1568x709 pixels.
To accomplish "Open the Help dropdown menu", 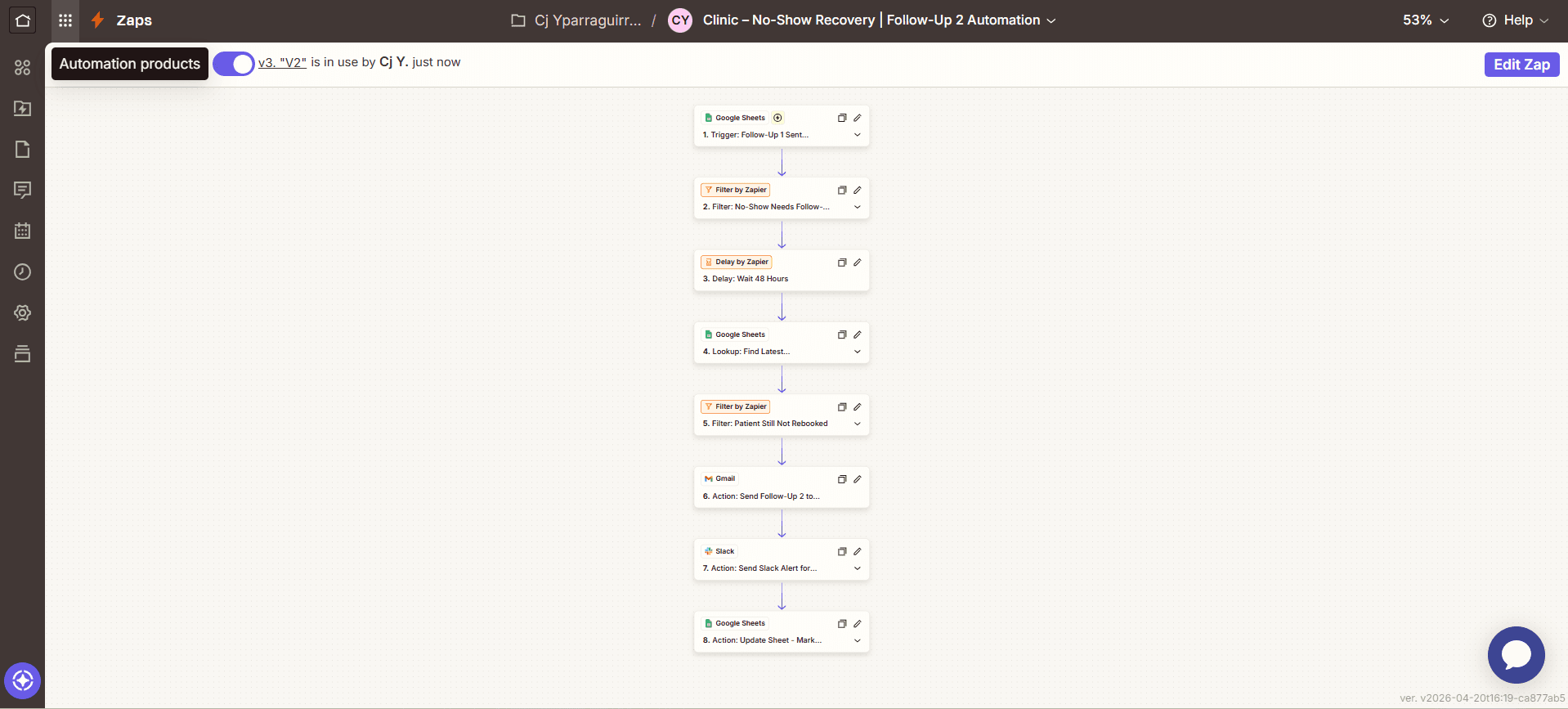I will [1516, 20].
